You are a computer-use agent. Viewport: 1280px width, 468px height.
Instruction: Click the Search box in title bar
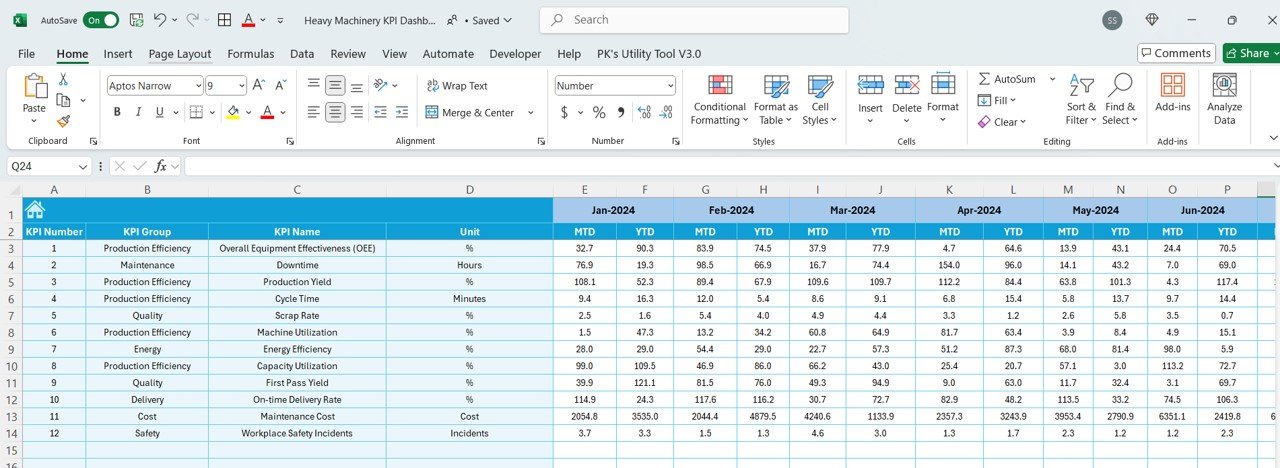[x=694, y=20]
